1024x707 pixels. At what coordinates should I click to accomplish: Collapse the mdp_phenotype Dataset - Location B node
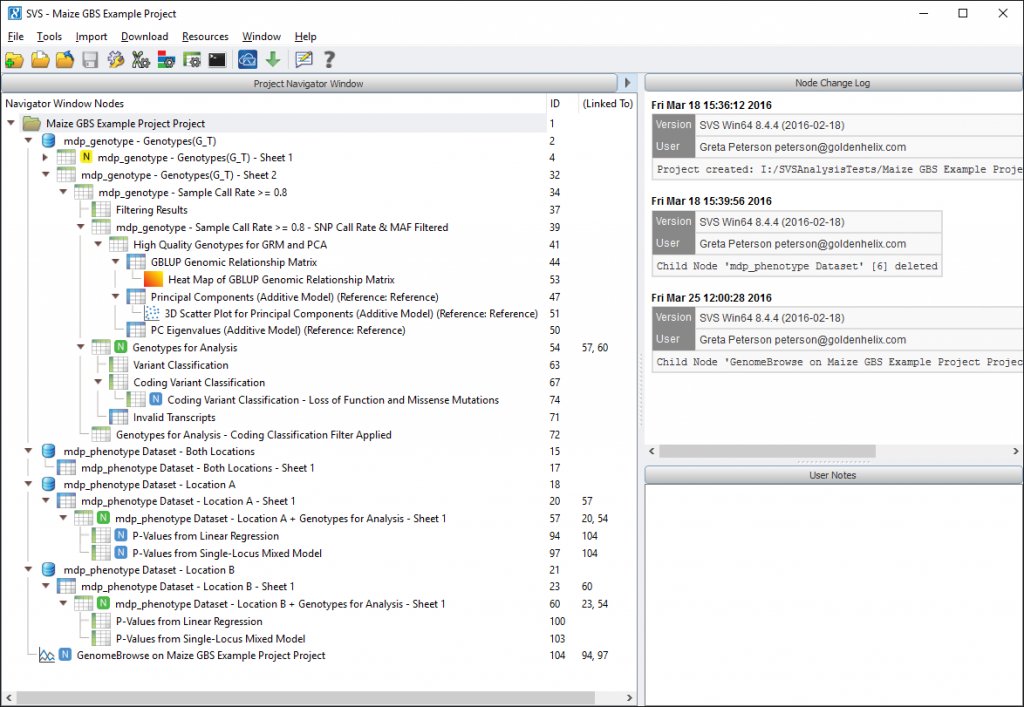(28, 570)
